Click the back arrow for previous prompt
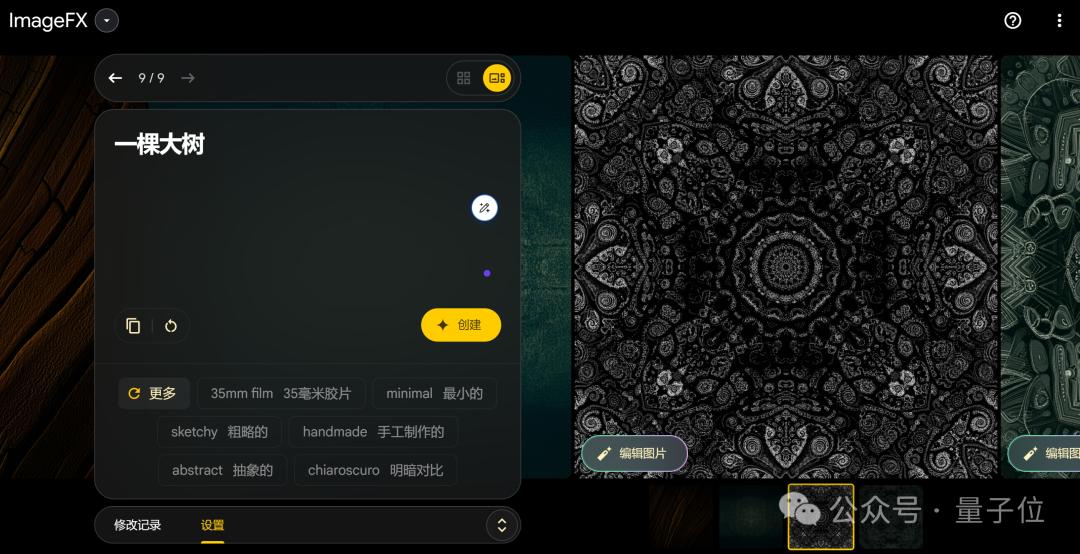The width and height of the screenshot is (1080, 554). click(115, 78)
